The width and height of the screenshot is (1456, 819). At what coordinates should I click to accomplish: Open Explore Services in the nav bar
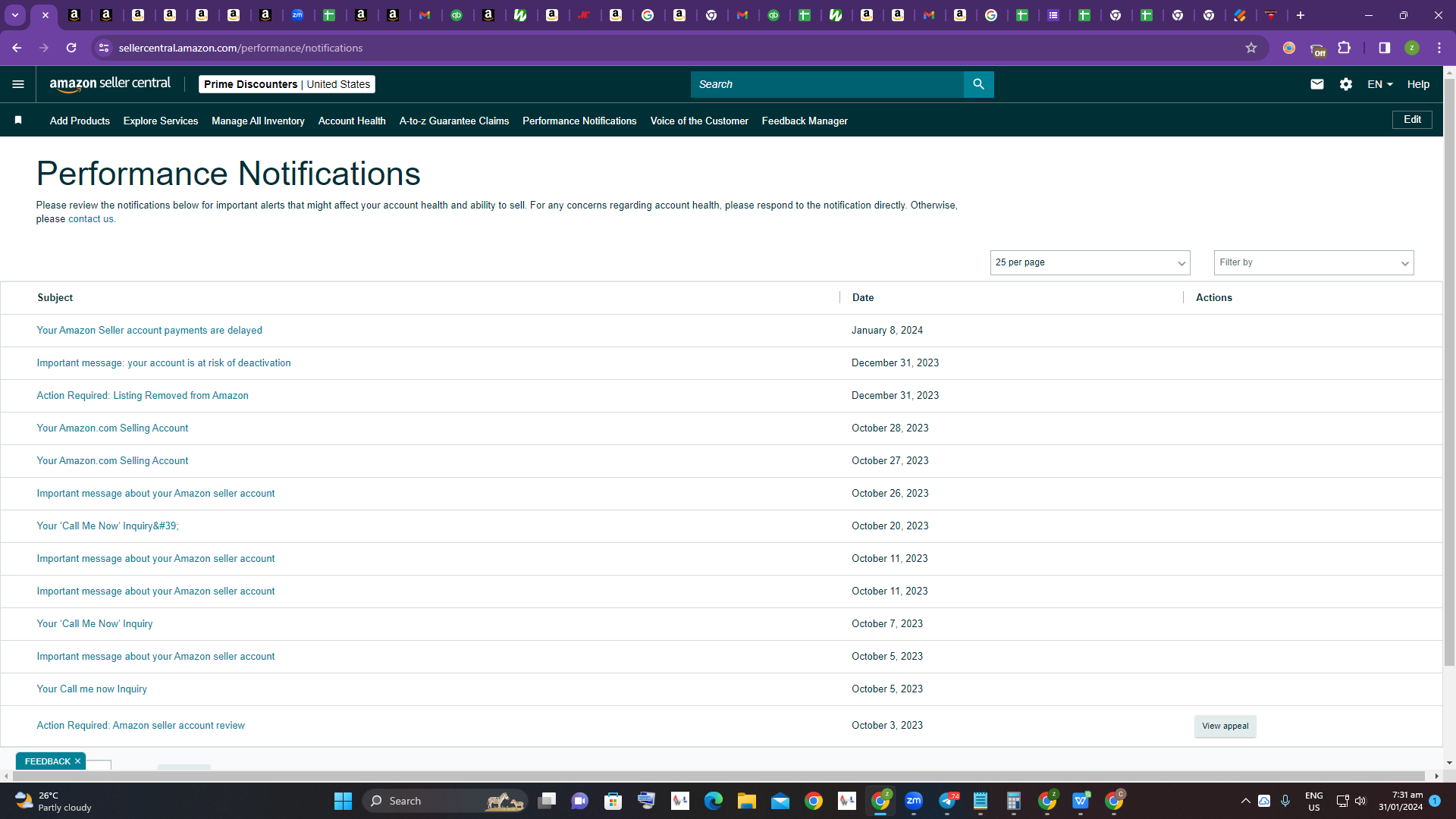(x=161, y=121)
